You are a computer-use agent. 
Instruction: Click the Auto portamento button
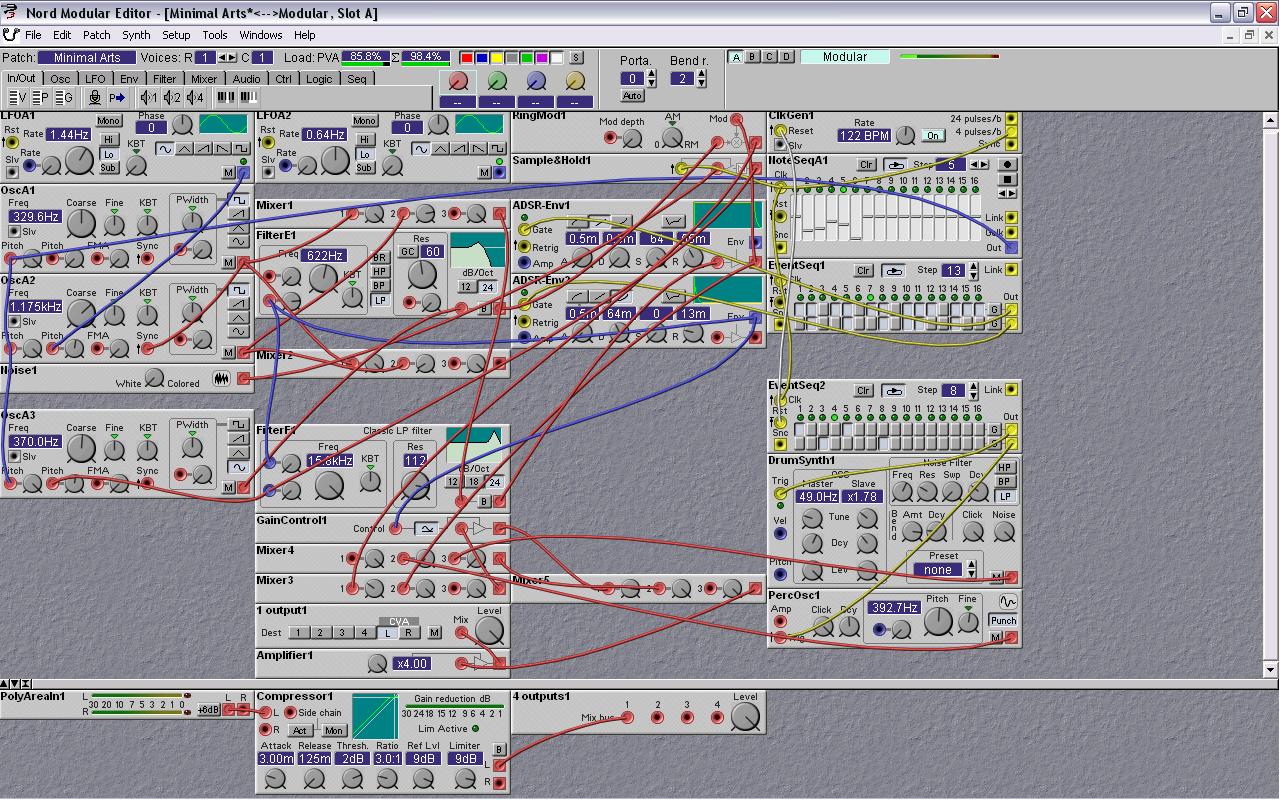click(632, 96)
